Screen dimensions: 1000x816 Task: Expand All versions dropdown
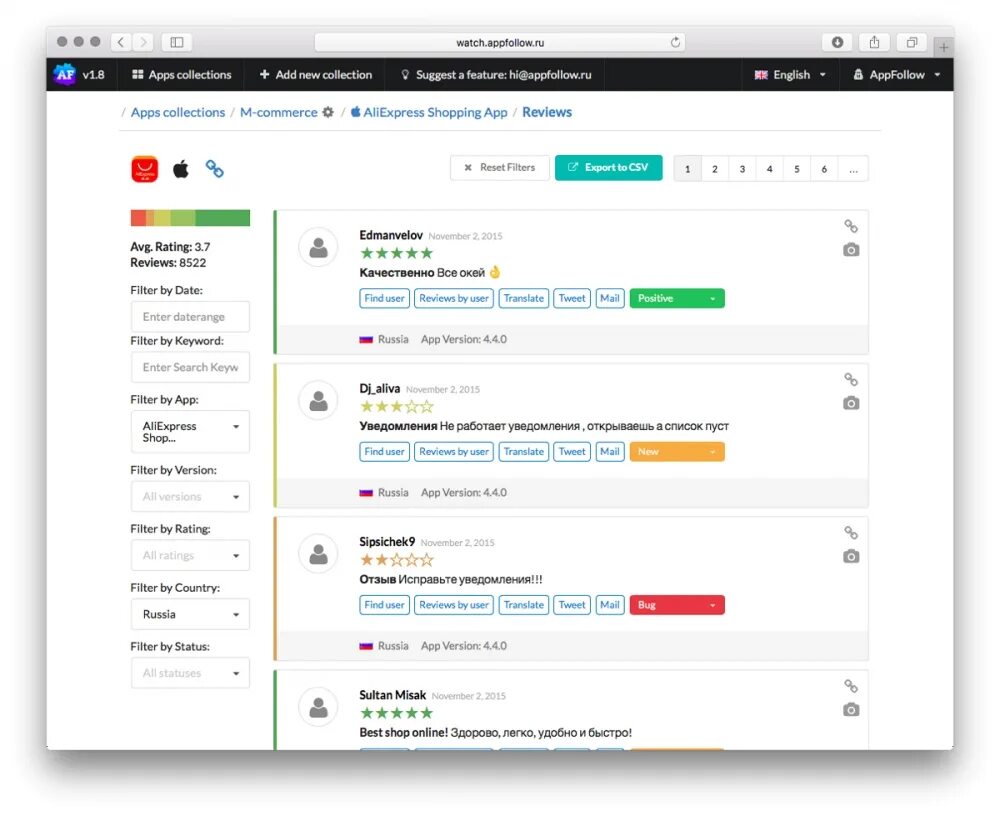[x=190, y=496]
